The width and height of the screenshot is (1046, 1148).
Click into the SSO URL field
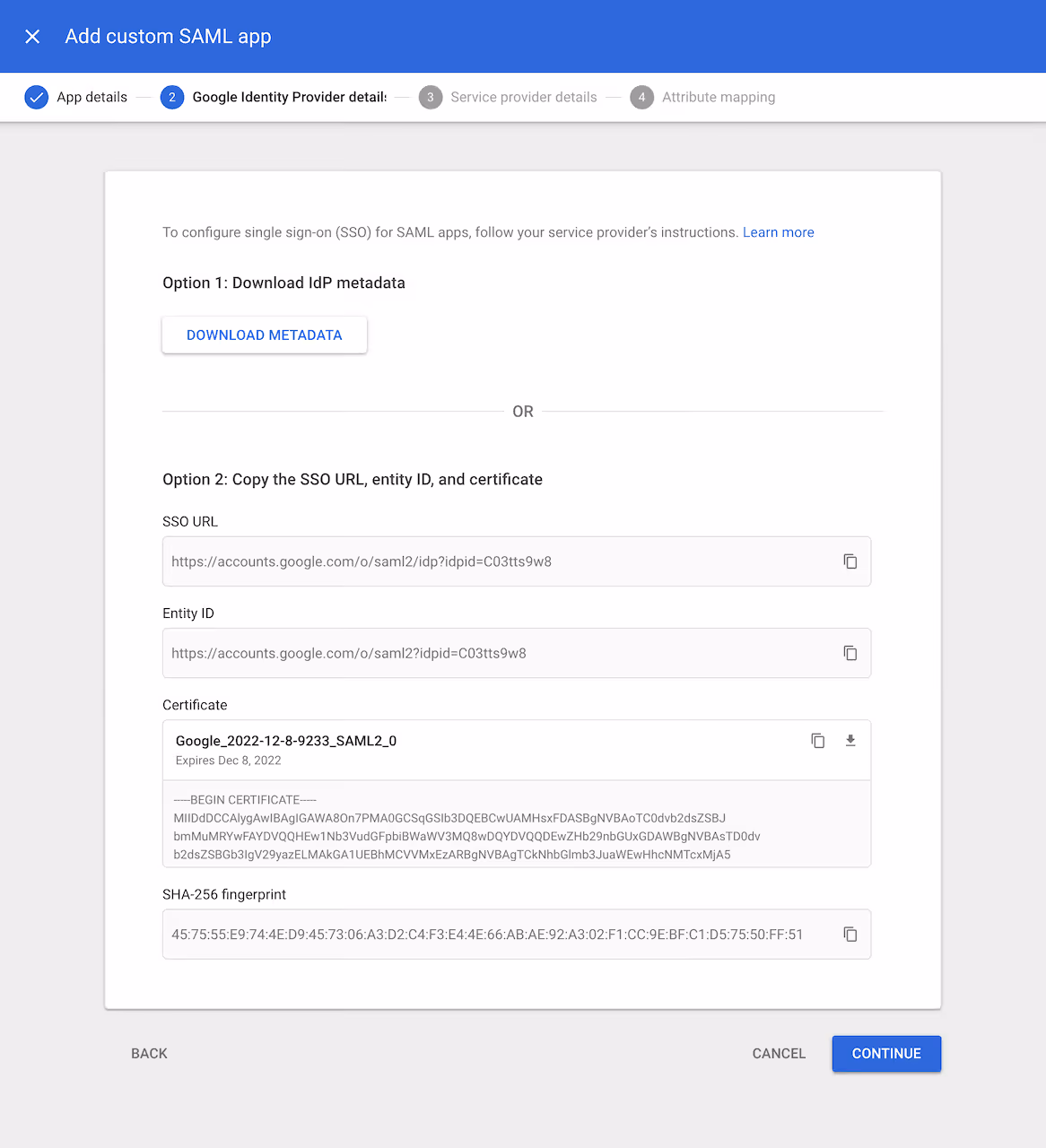pyautogui.click(x=517, y=561)
